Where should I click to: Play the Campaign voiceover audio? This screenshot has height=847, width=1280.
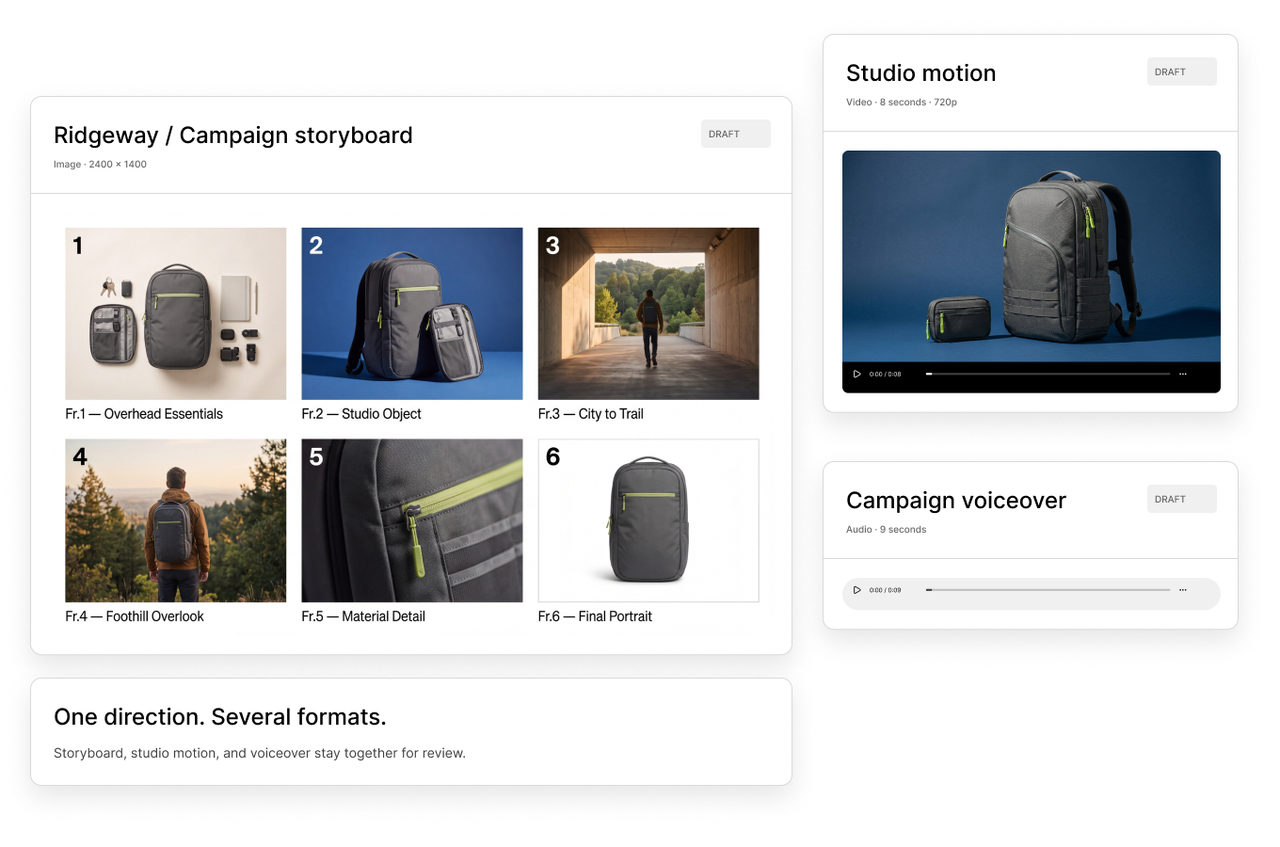tap(857, 590)
